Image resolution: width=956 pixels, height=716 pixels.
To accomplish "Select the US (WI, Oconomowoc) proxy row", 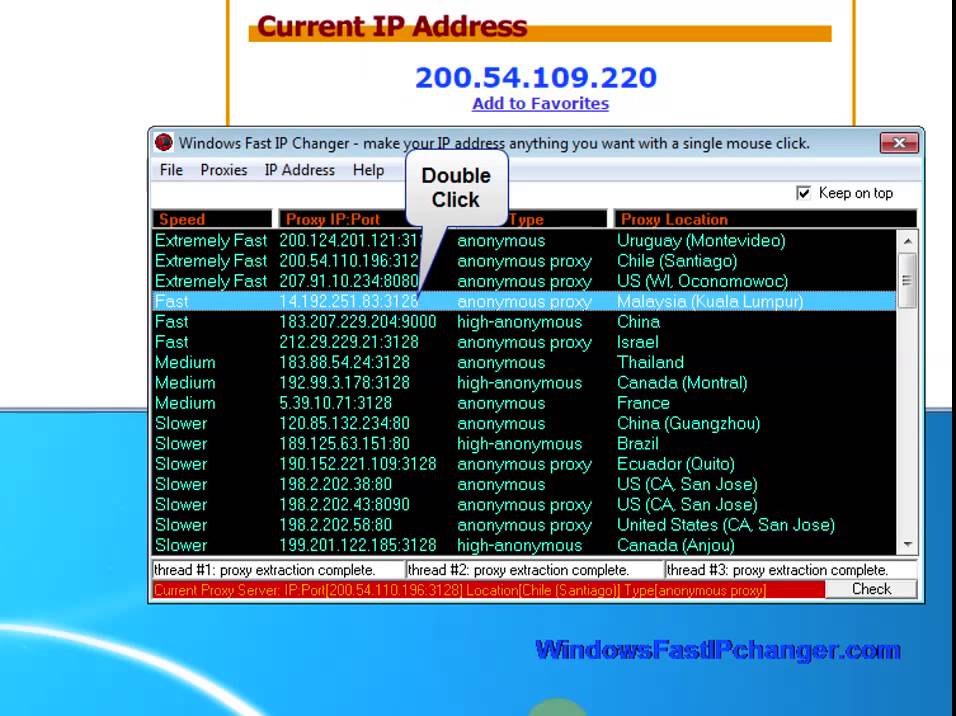I will pyautogui.click(x=524, y=281).
